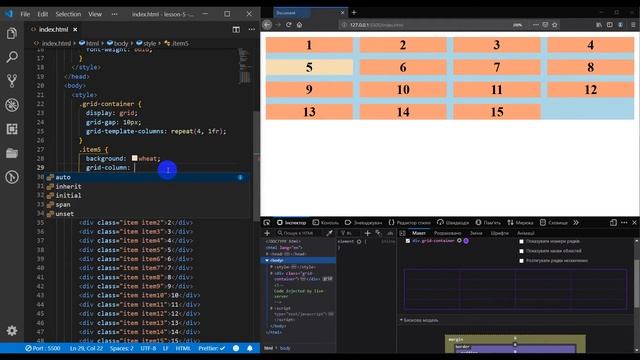Add a new node in markup view
Screen dimensions: 640x360
pyautogui.click(x=267, y=233)
